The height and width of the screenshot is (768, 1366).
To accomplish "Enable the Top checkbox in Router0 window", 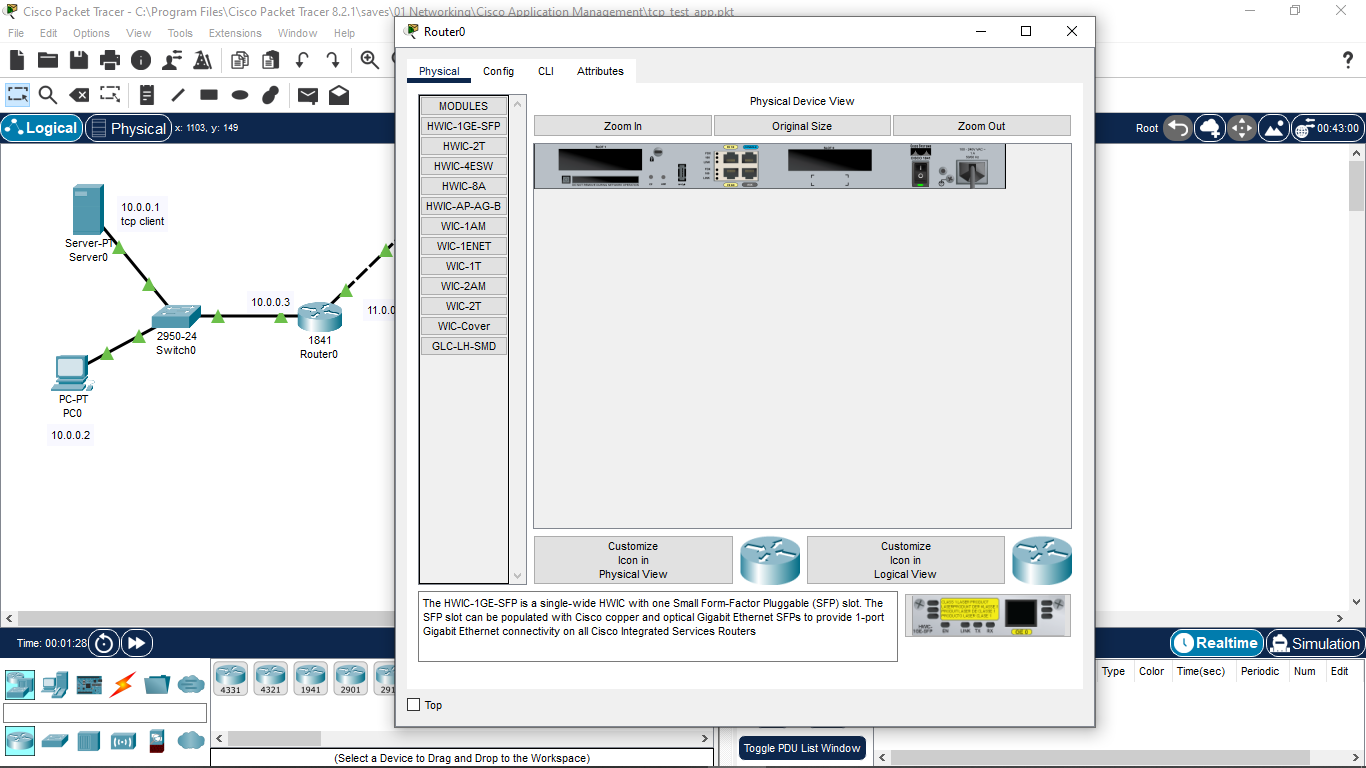I will (x=414, y=705).
